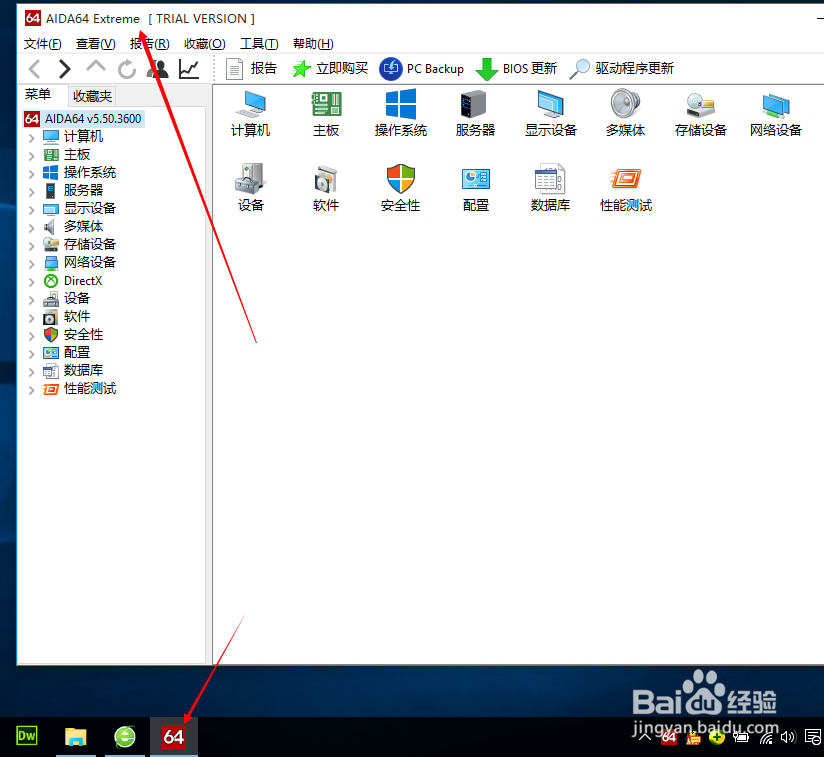Expand the 网络设备 tree node

pos(32,264)
